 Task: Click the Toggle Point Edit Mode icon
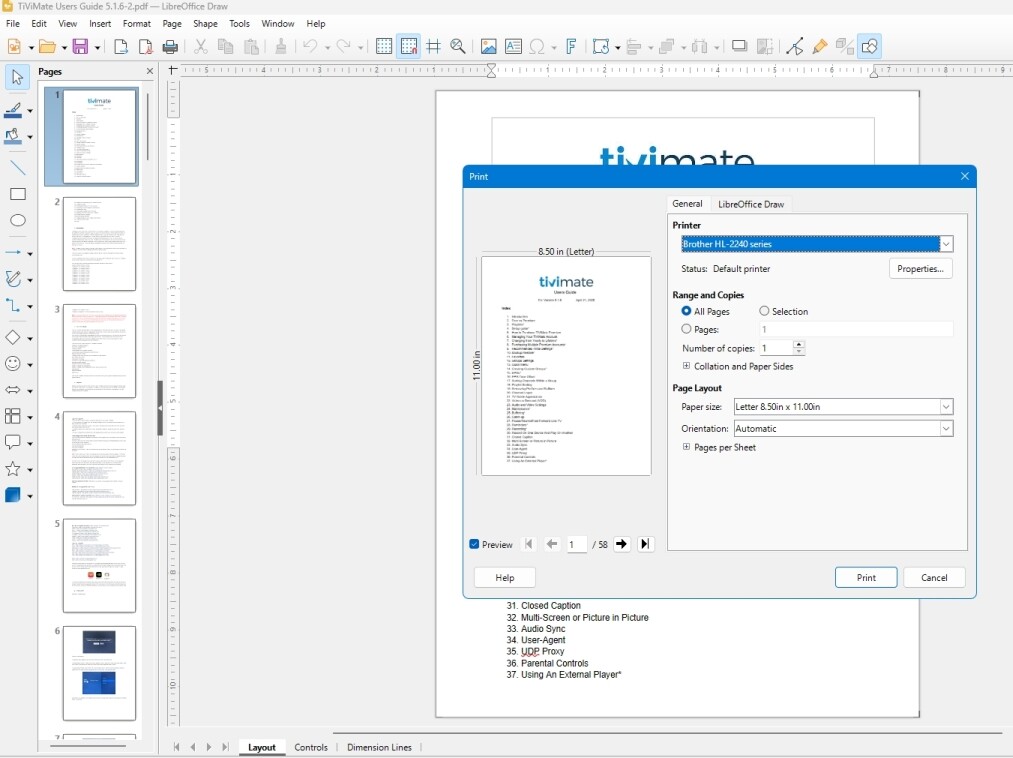point(795,47)
